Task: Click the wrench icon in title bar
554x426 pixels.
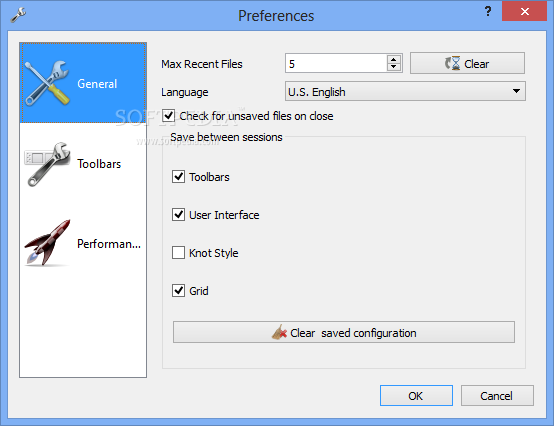Action: [18, 15]
